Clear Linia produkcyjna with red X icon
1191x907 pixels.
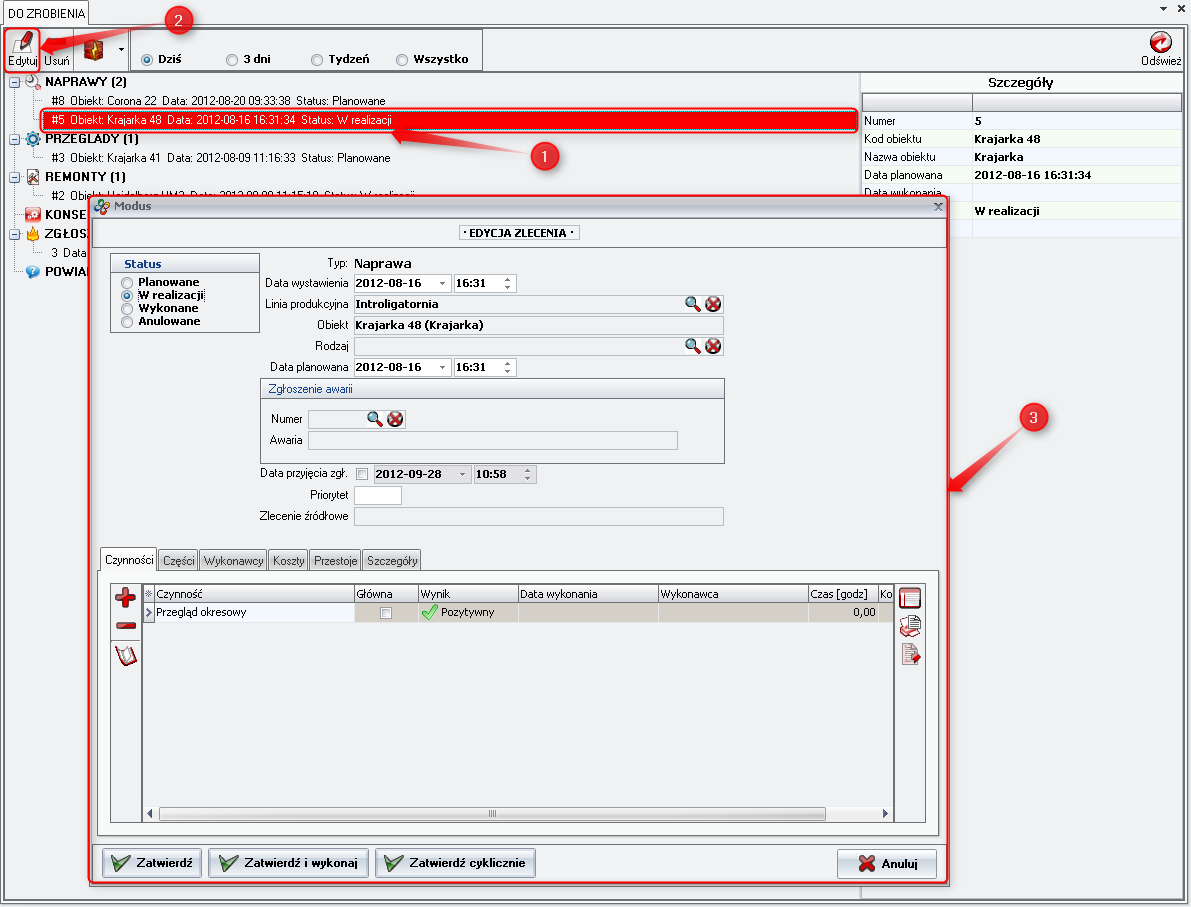713,304
